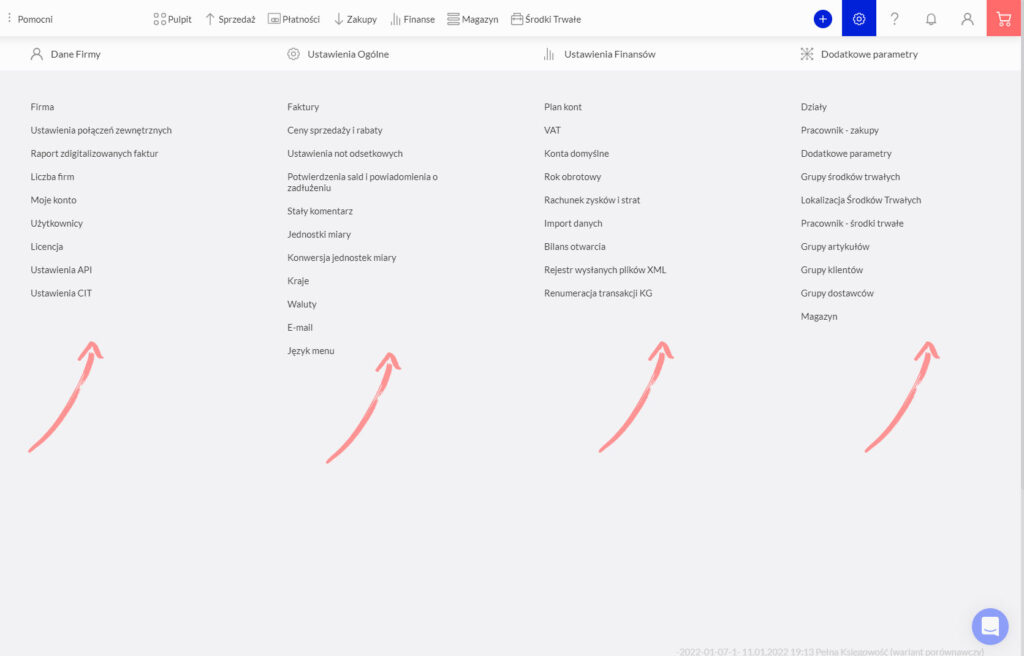This screenshot has height=656, width=1024.
Task: Open Potwierdzenia sald i powiadomienia o zadłużeniu
Action: pyautogui.click(x=362, y=182)
